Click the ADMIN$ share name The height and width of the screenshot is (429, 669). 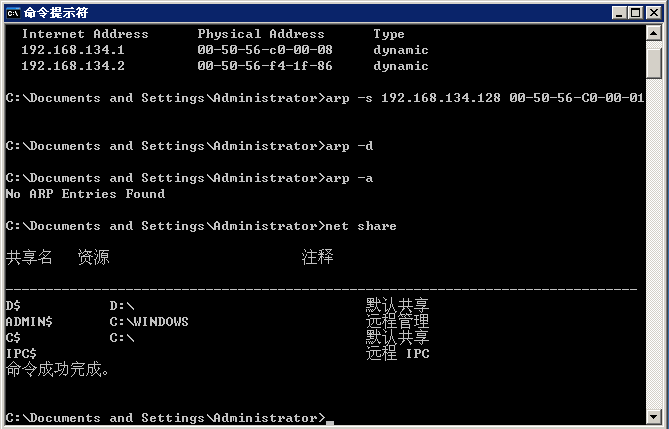coord(29,322)
